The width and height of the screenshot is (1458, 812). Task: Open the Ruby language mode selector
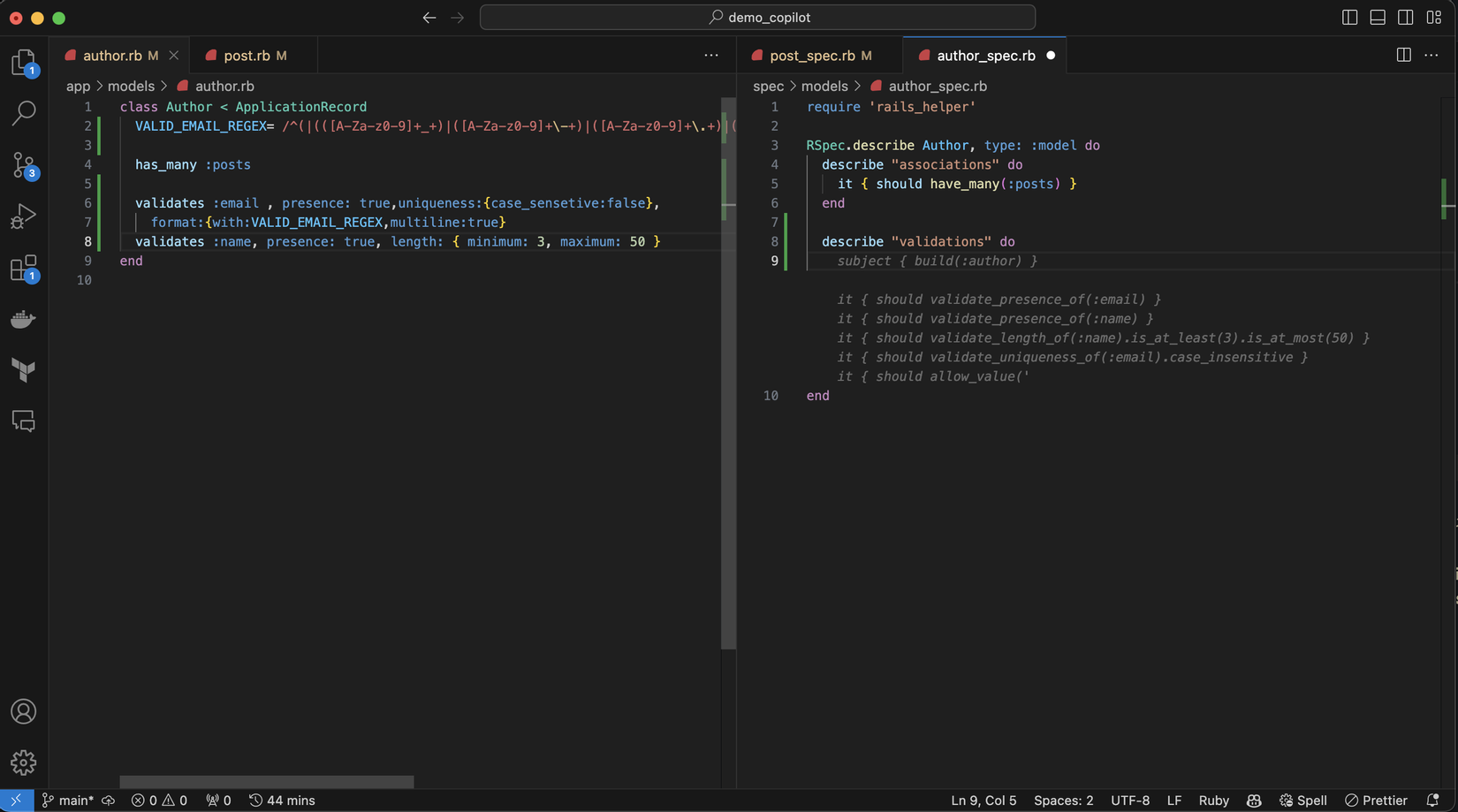pos(1213,801)
